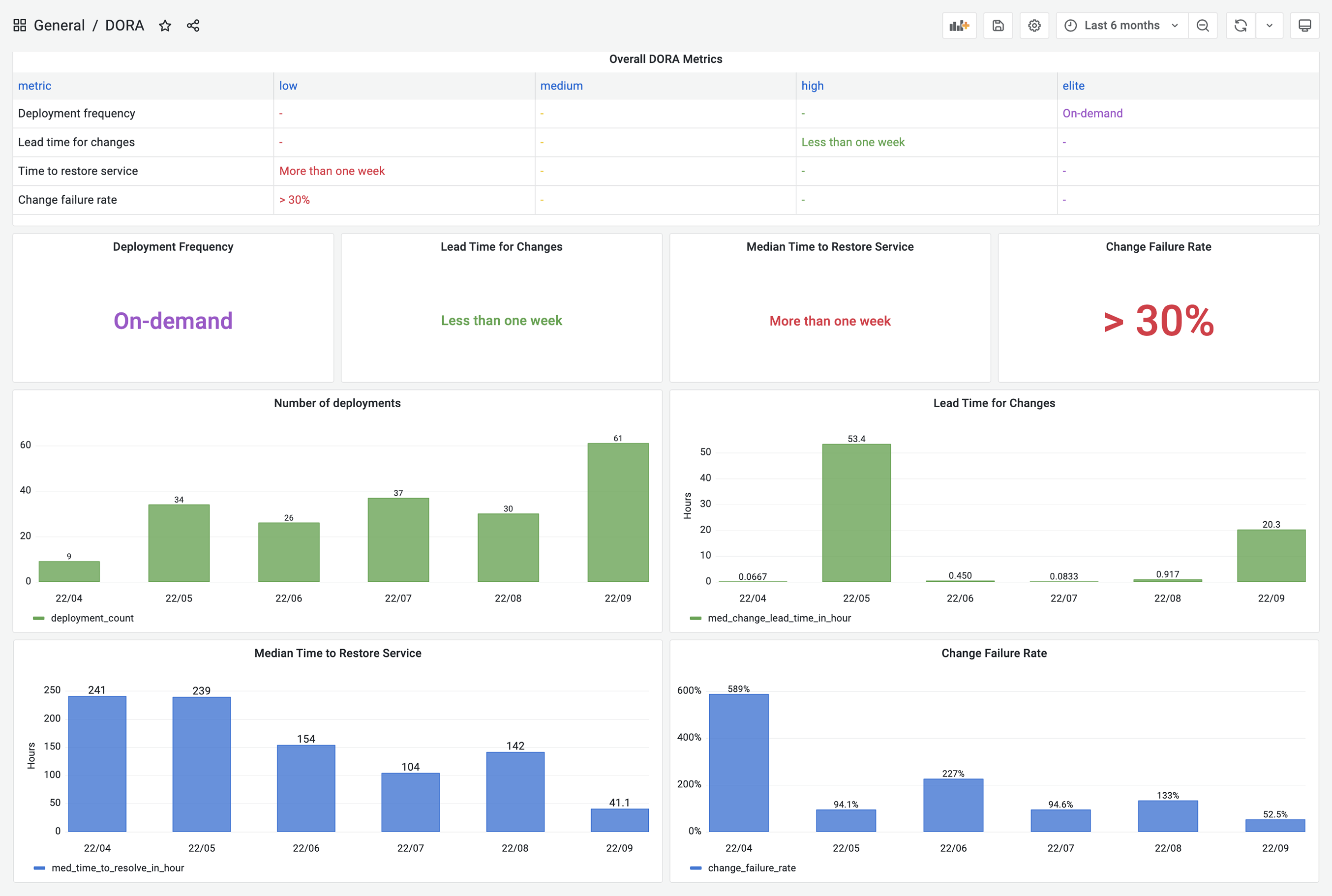Open the dashboards grid icon
Viewport: 1332px width, 896px height.
click(x=19, y=25)
